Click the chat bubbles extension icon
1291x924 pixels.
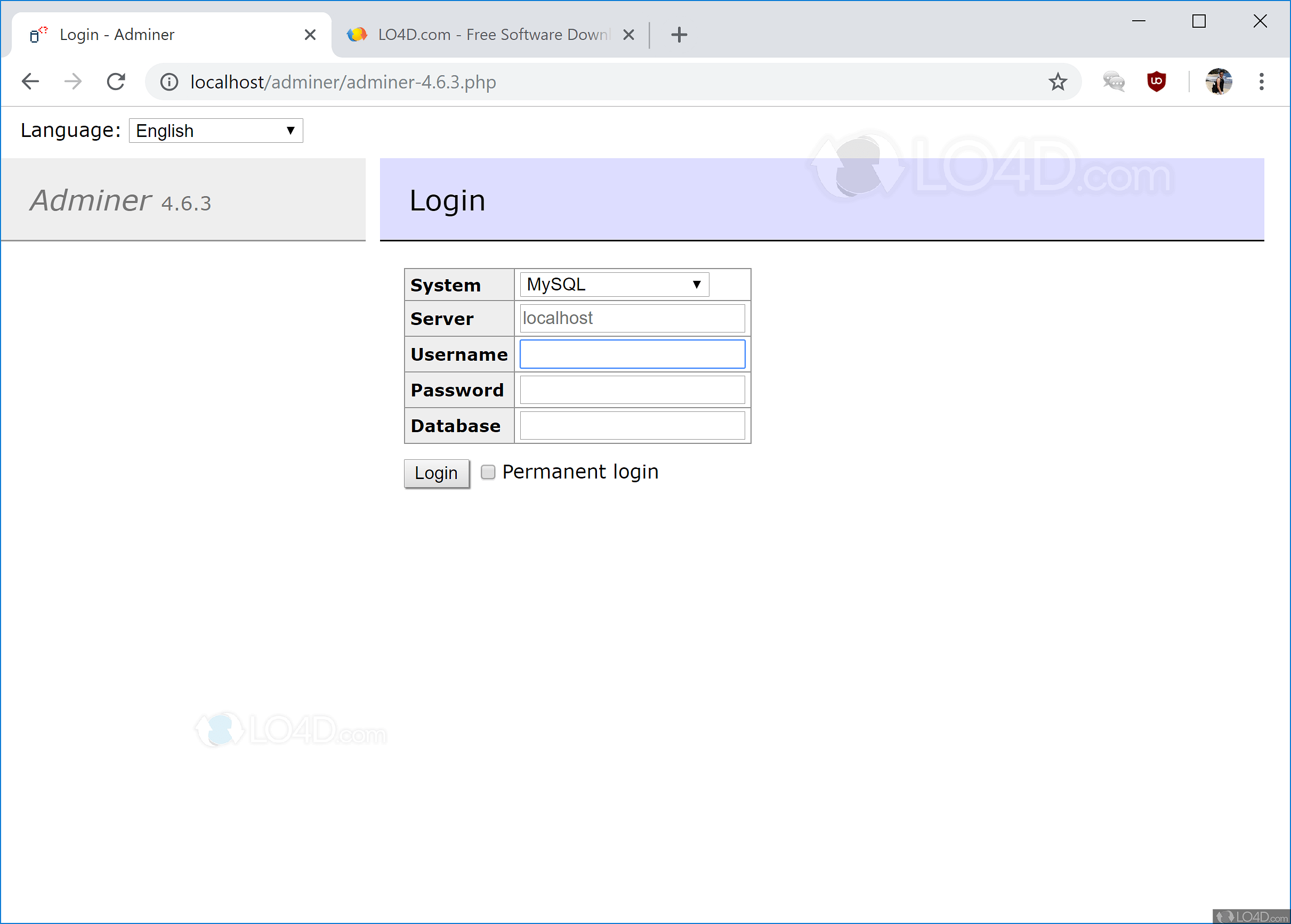tap(1113, 82)
